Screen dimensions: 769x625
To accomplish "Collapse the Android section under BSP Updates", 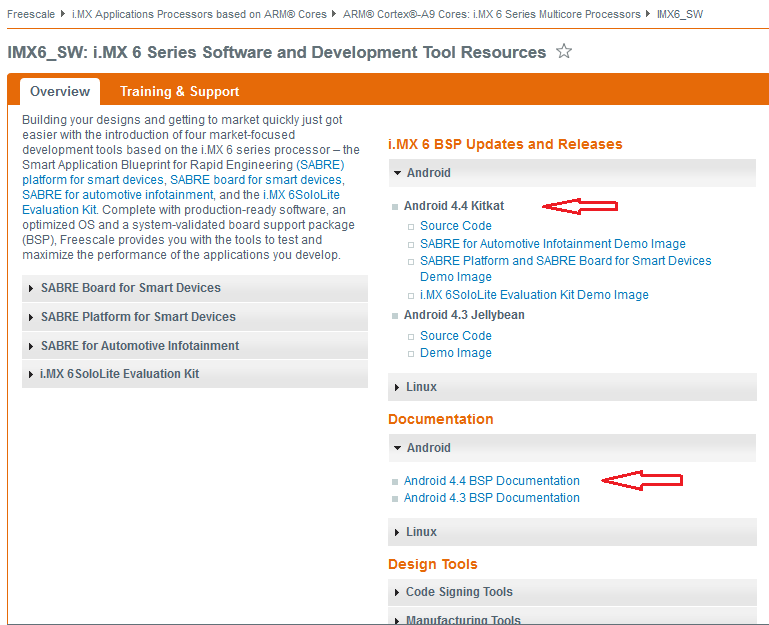I will (572, 173).
